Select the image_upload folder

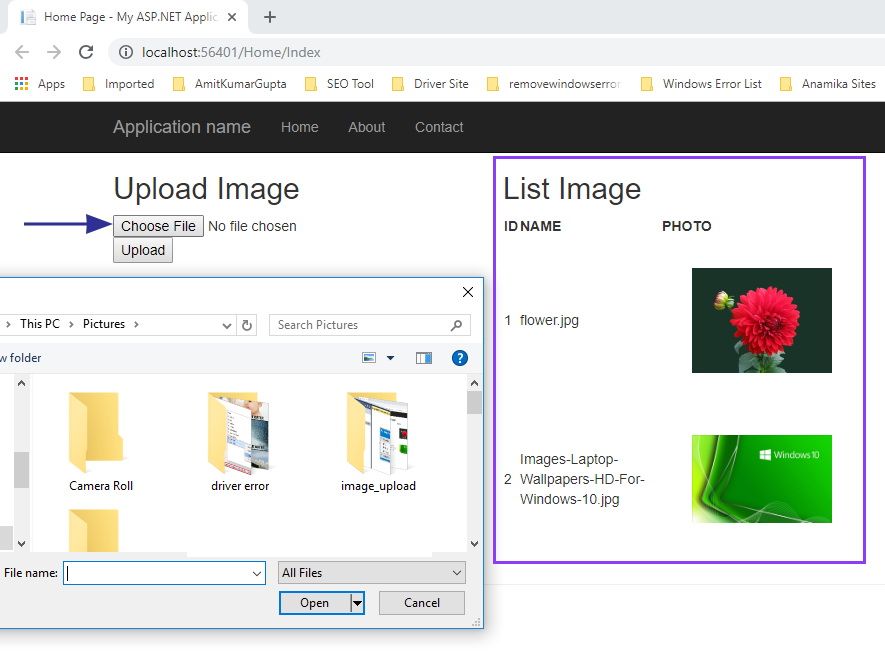tap(378, 441)
